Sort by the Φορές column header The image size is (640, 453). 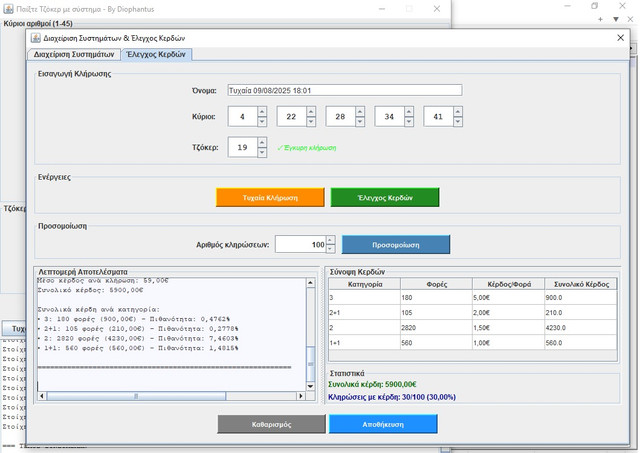[437, 284]
